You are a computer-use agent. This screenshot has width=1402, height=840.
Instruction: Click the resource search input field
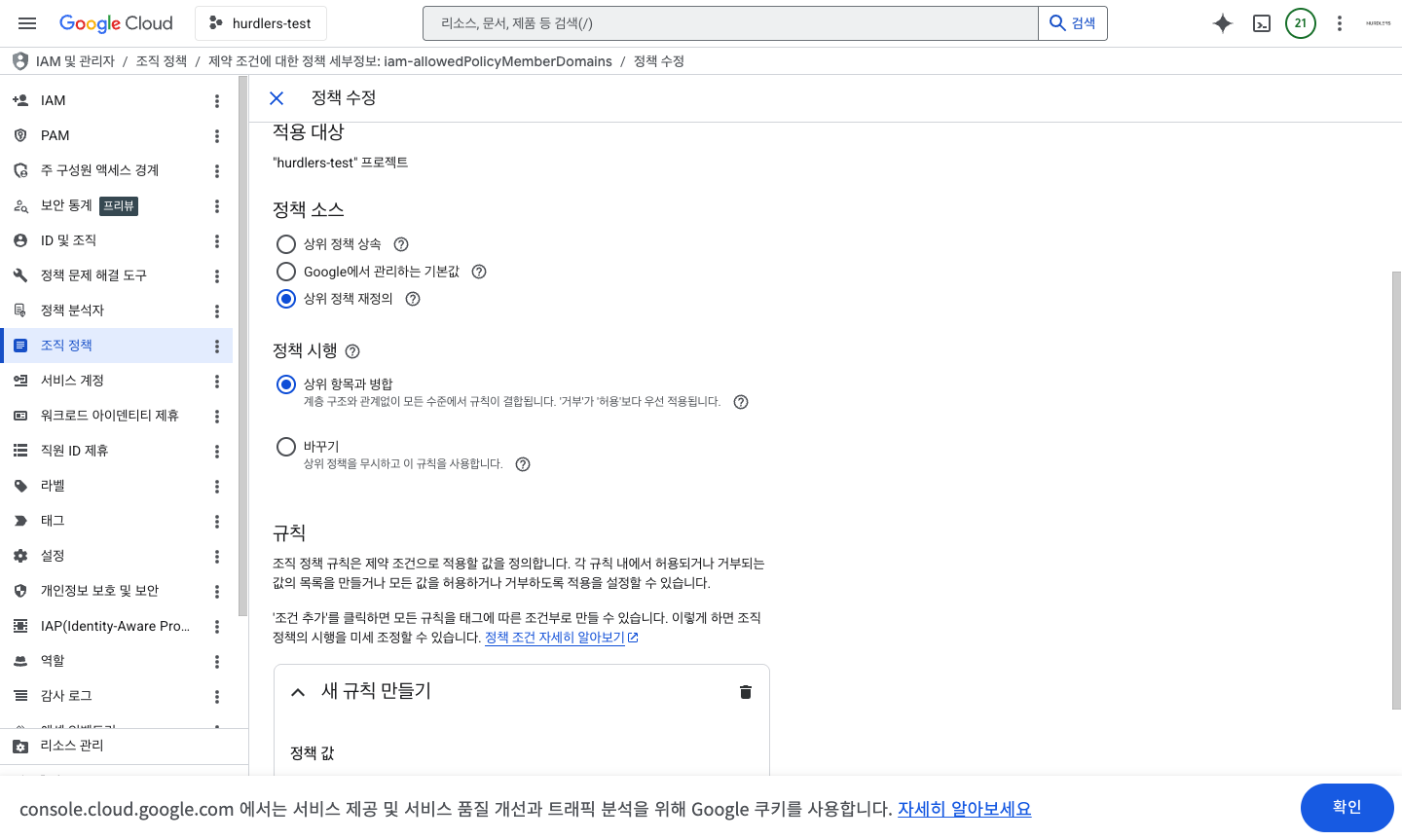731,23
